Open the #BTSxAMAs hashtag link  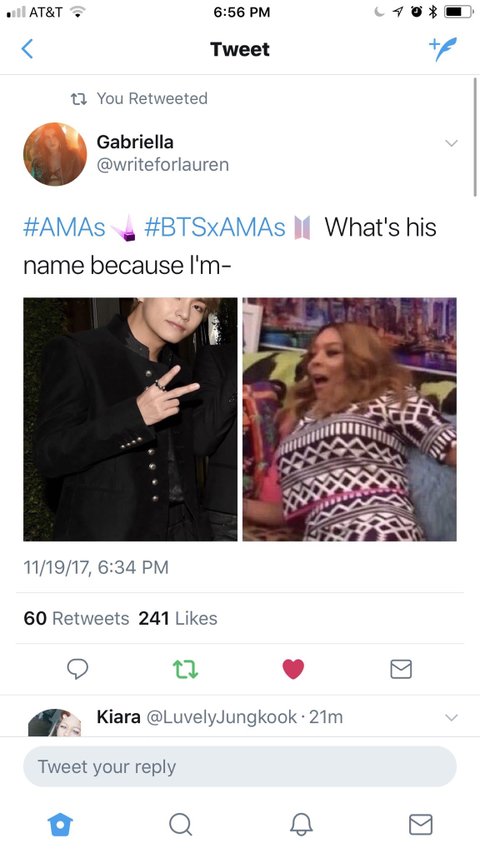point(215,227)
